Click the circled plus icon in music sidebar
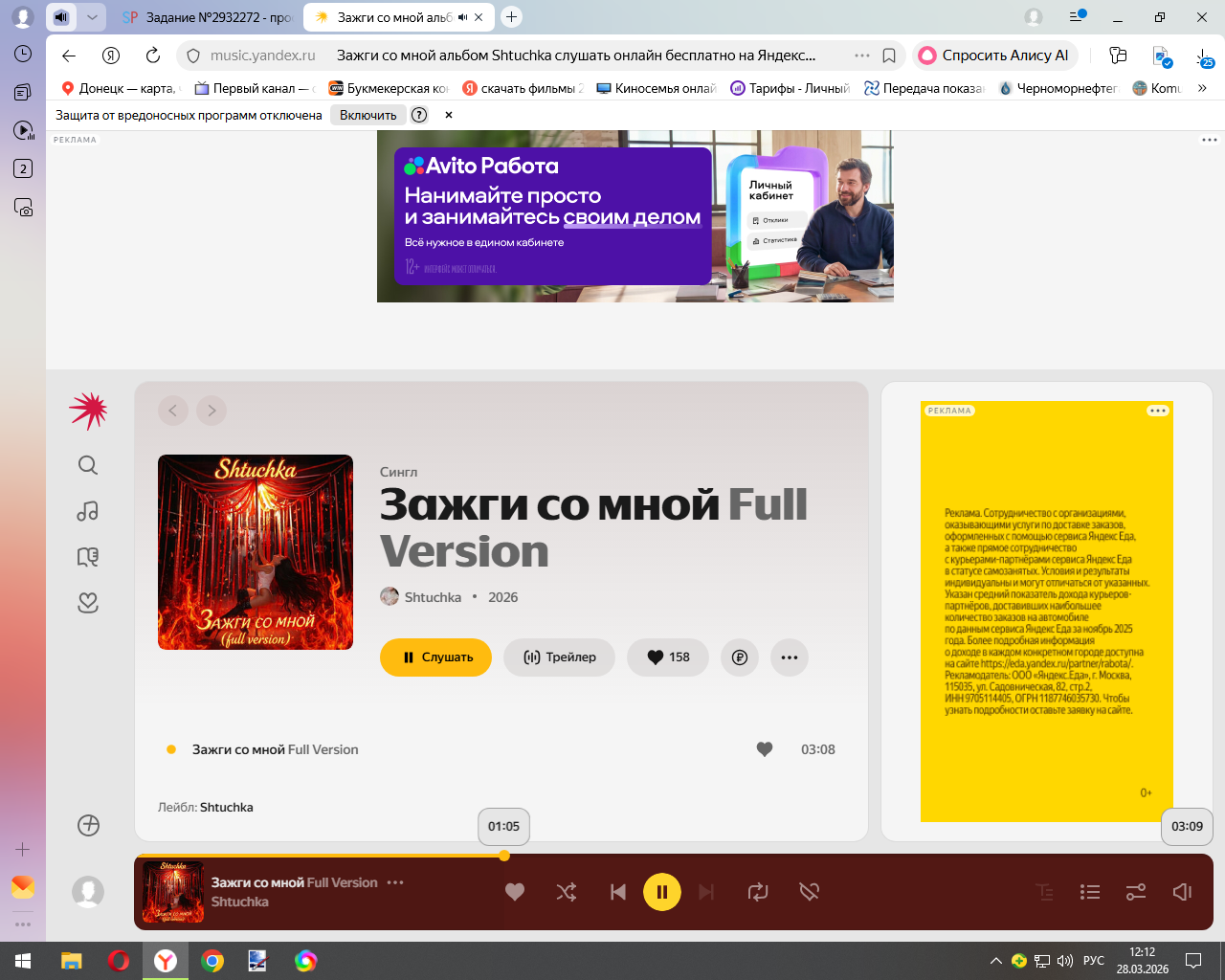Viewport: 1225px width, 980px height. 88,825
